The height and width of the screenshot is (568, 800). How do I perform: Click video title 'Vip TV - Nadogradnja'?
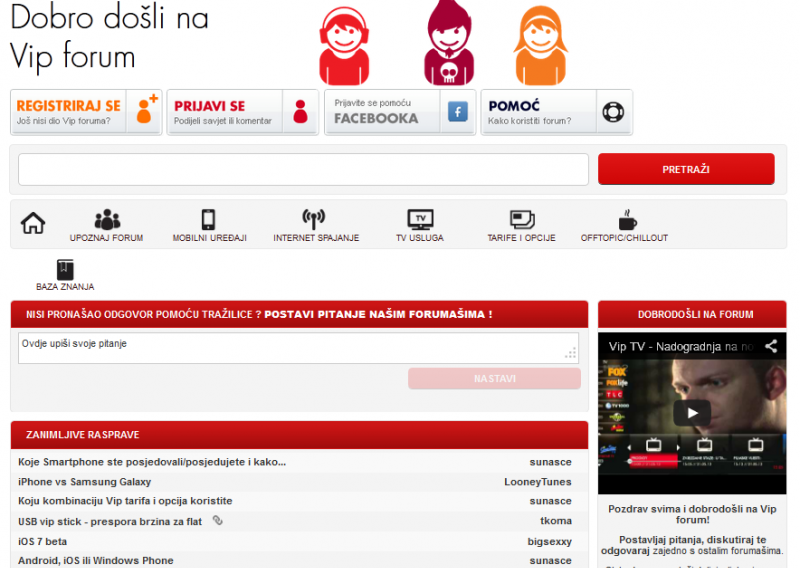(681, 347)
